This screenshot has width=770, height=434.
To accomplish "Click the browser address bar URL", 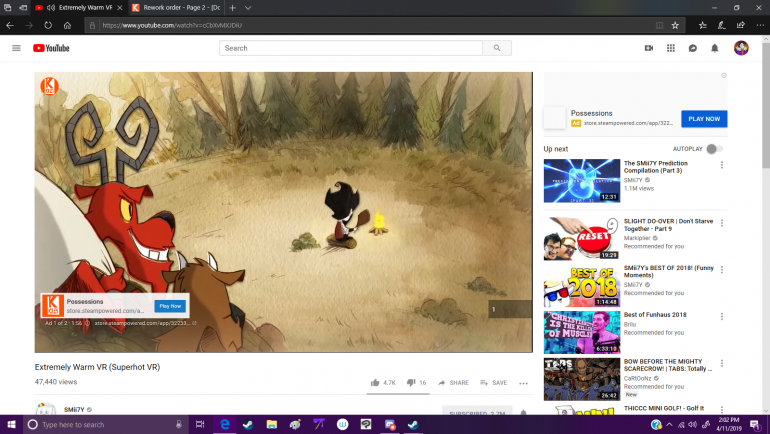I will point(172,25).
